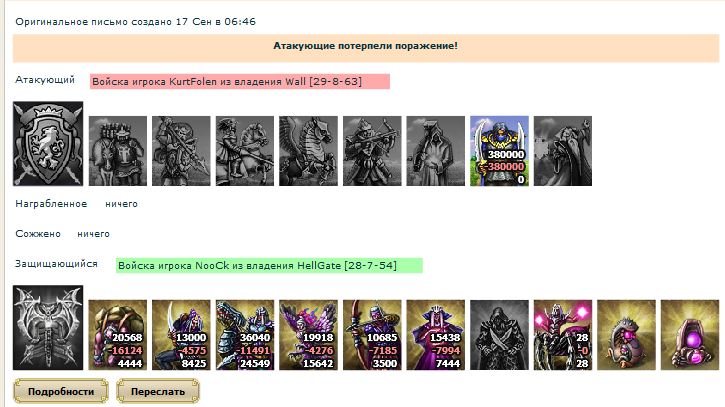Image resolution: width=725 pixels, height=407 pixels.
Task: Click the greyed-out porter with donkey unit
Action: pos(118,151)
